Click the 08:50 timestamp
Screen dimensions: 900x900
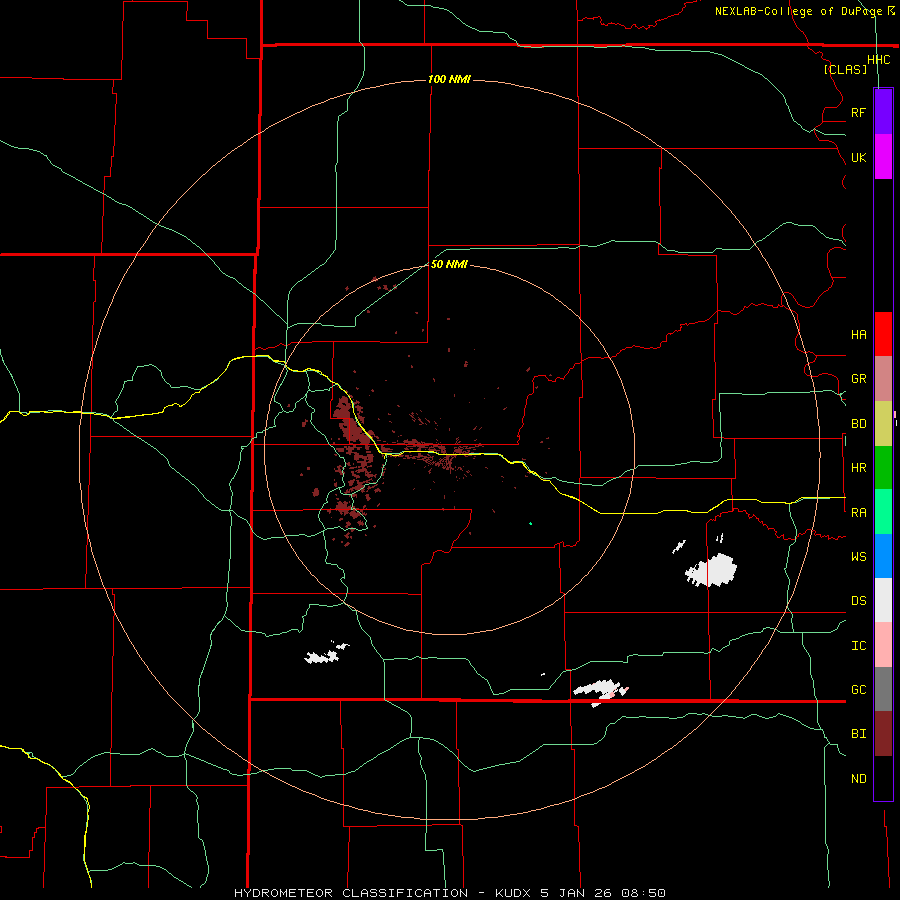pyautogui.click(x=646, y=893)
